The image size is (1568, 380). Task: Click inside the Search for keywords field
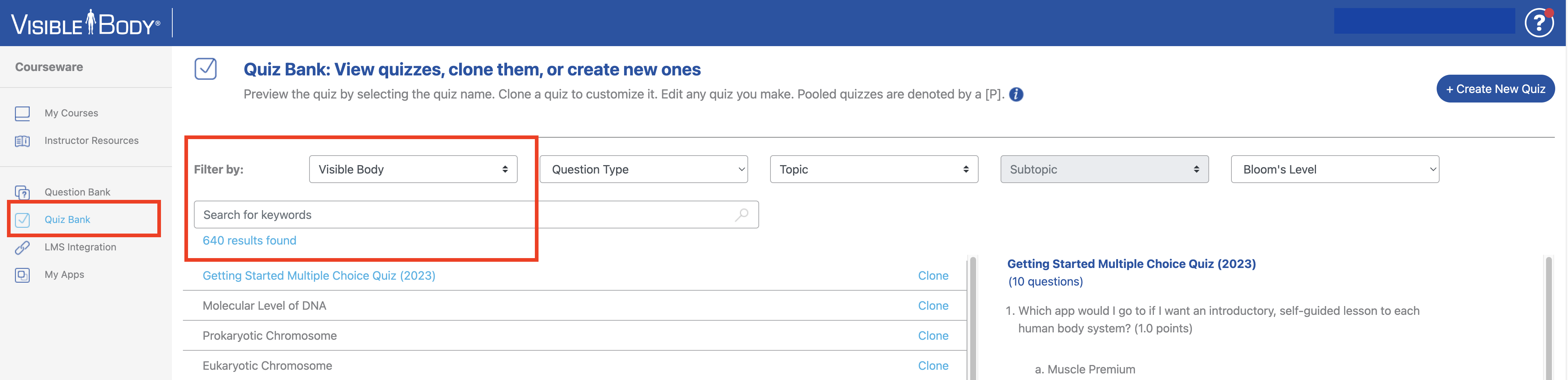(426, 215)
